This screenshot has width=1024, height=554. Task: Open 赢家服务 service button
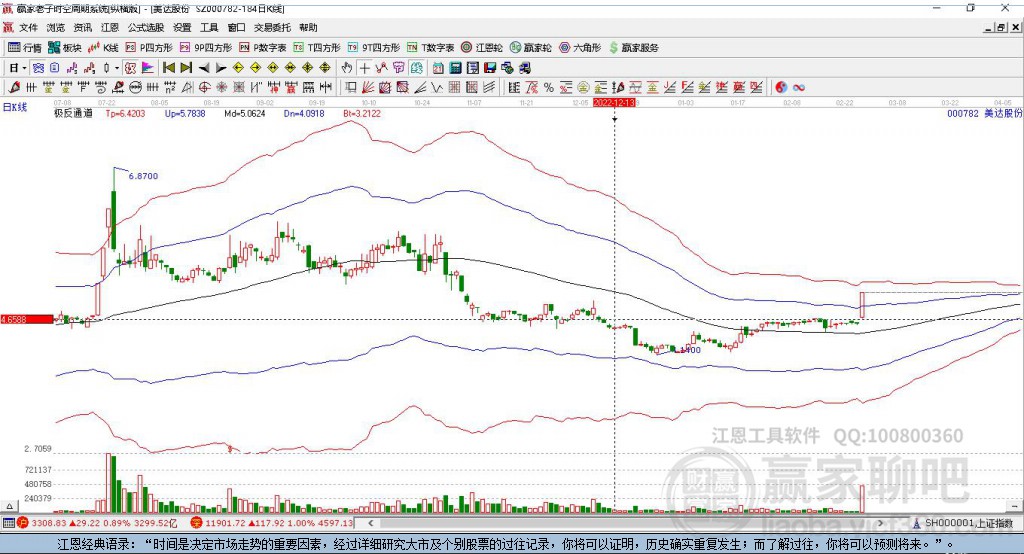(x=633, y=48)
